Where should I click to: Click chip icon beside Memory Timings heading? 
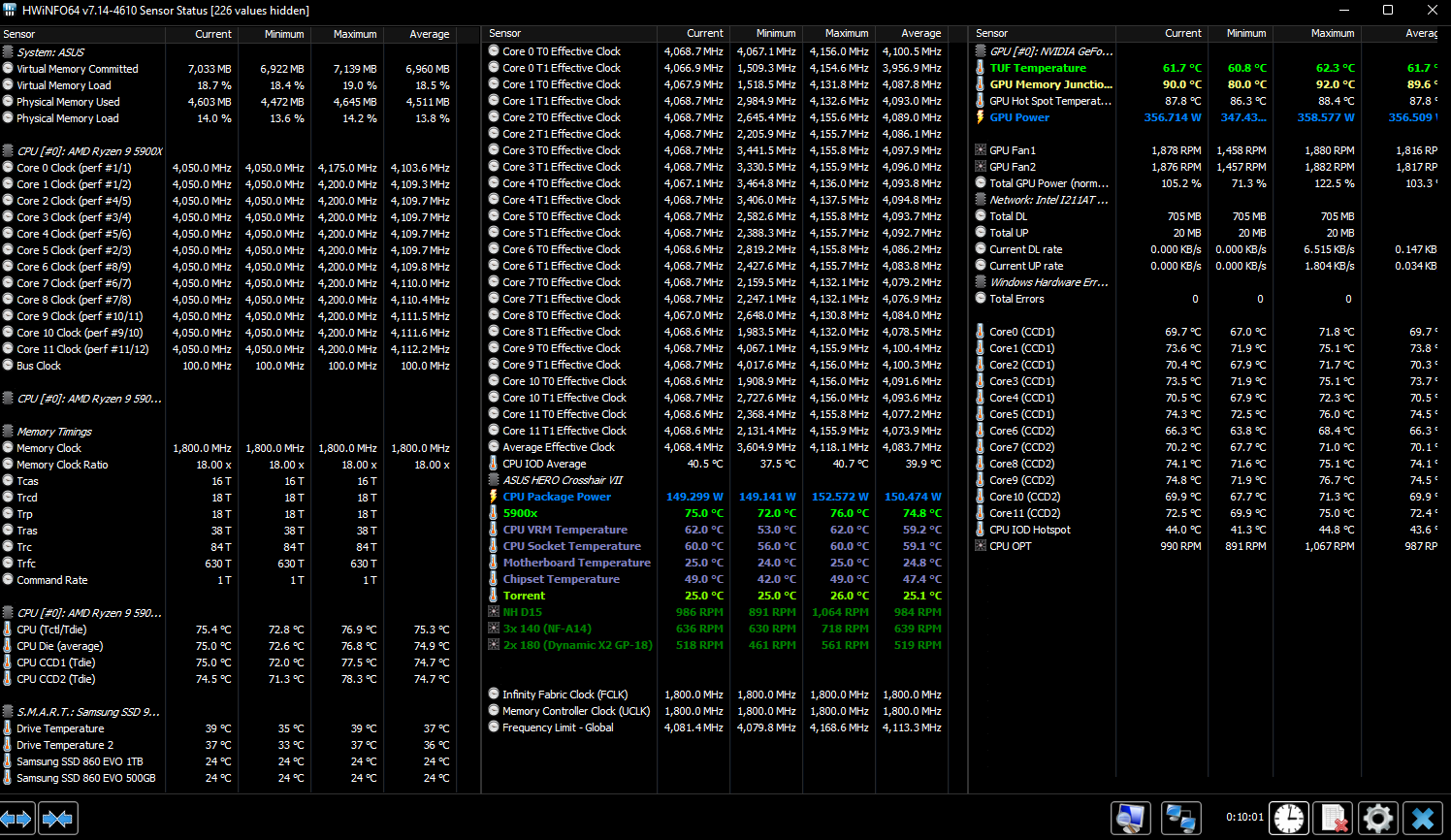point(8,432)
